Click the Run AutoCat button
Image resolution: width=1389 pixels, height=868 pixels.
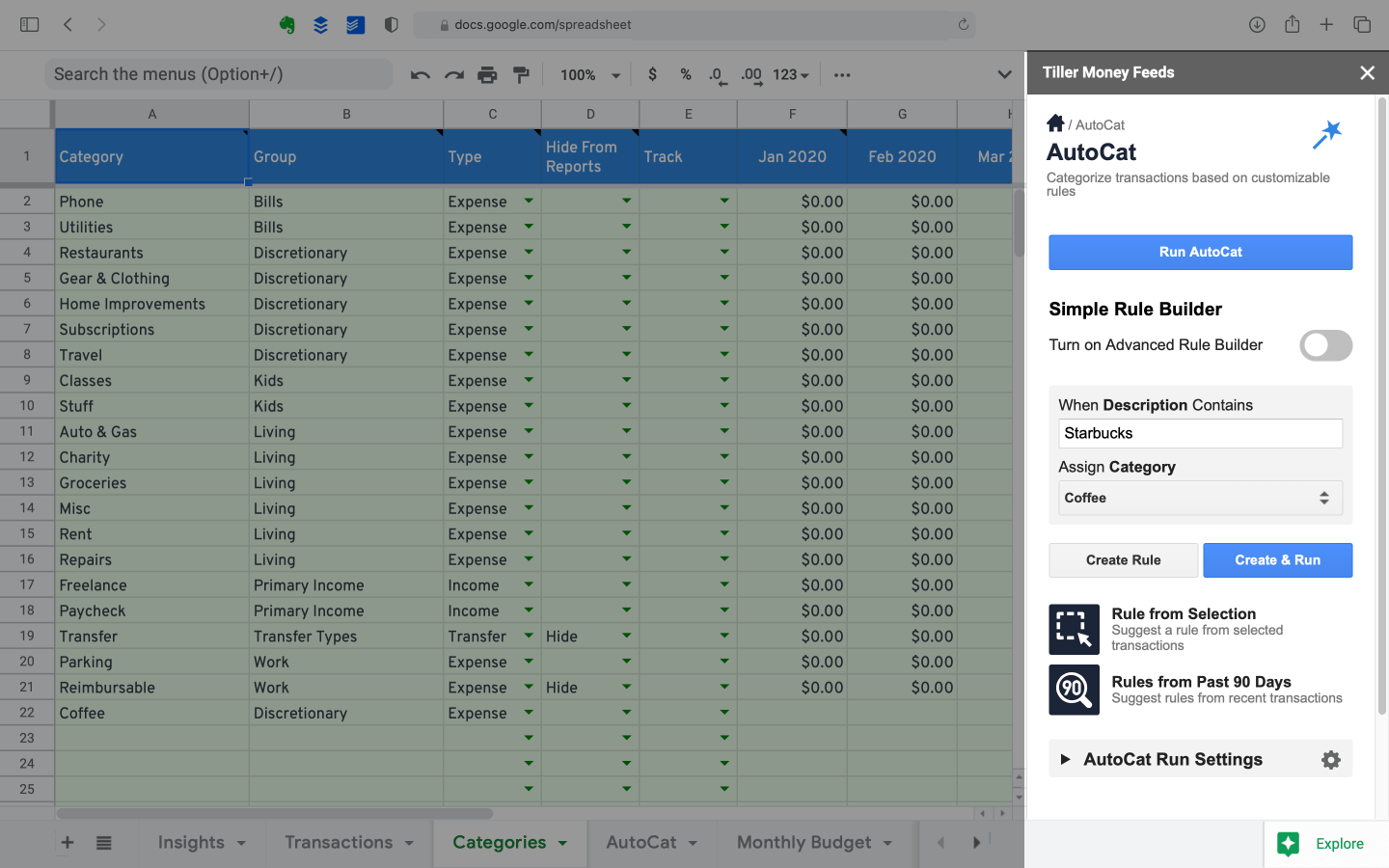[1200, 252]
